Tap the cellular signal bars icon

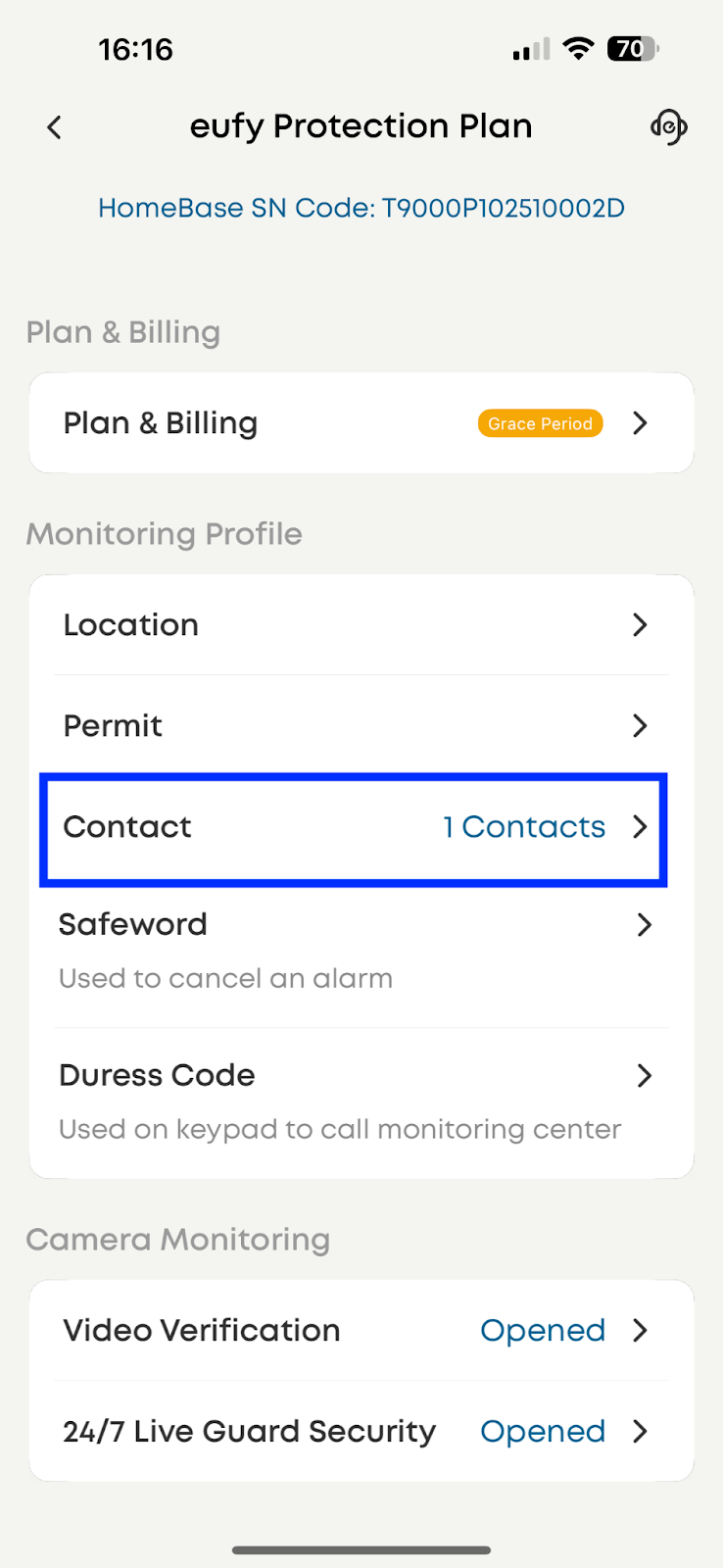coord(531,50)
